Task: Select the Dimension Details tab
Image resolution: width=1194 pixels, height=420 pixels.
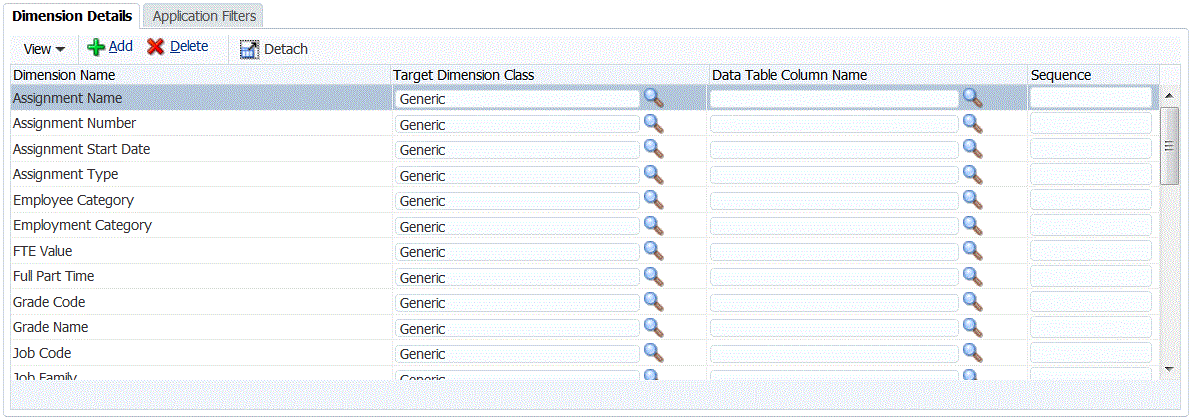Action: tap(72, 16)
